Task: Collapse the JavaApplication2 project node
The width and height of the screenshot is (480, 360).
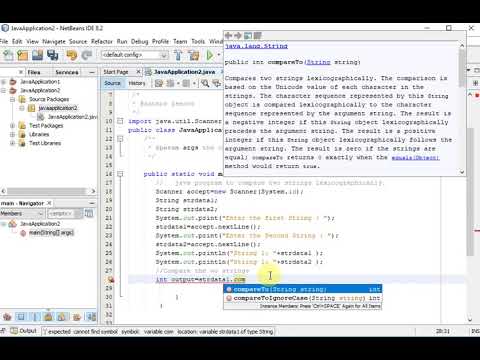Action: (x=4, y=90)
